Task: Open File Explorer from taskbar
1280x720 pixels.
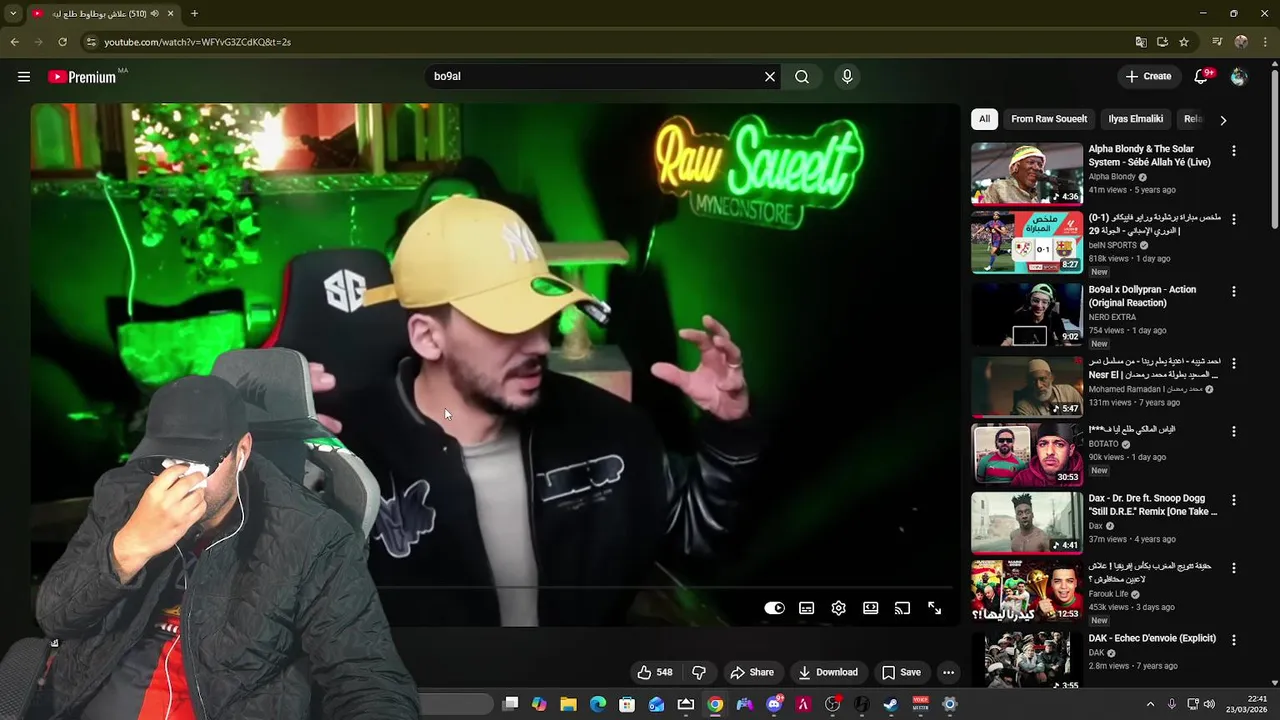Action: (x=568, y=704)
